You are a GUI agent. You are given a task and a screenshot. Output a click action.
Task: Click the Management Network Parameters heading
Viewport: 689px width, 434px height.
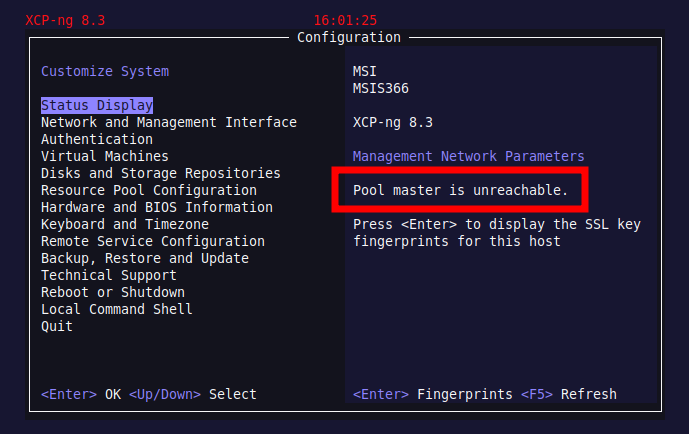tap(469, 156)
